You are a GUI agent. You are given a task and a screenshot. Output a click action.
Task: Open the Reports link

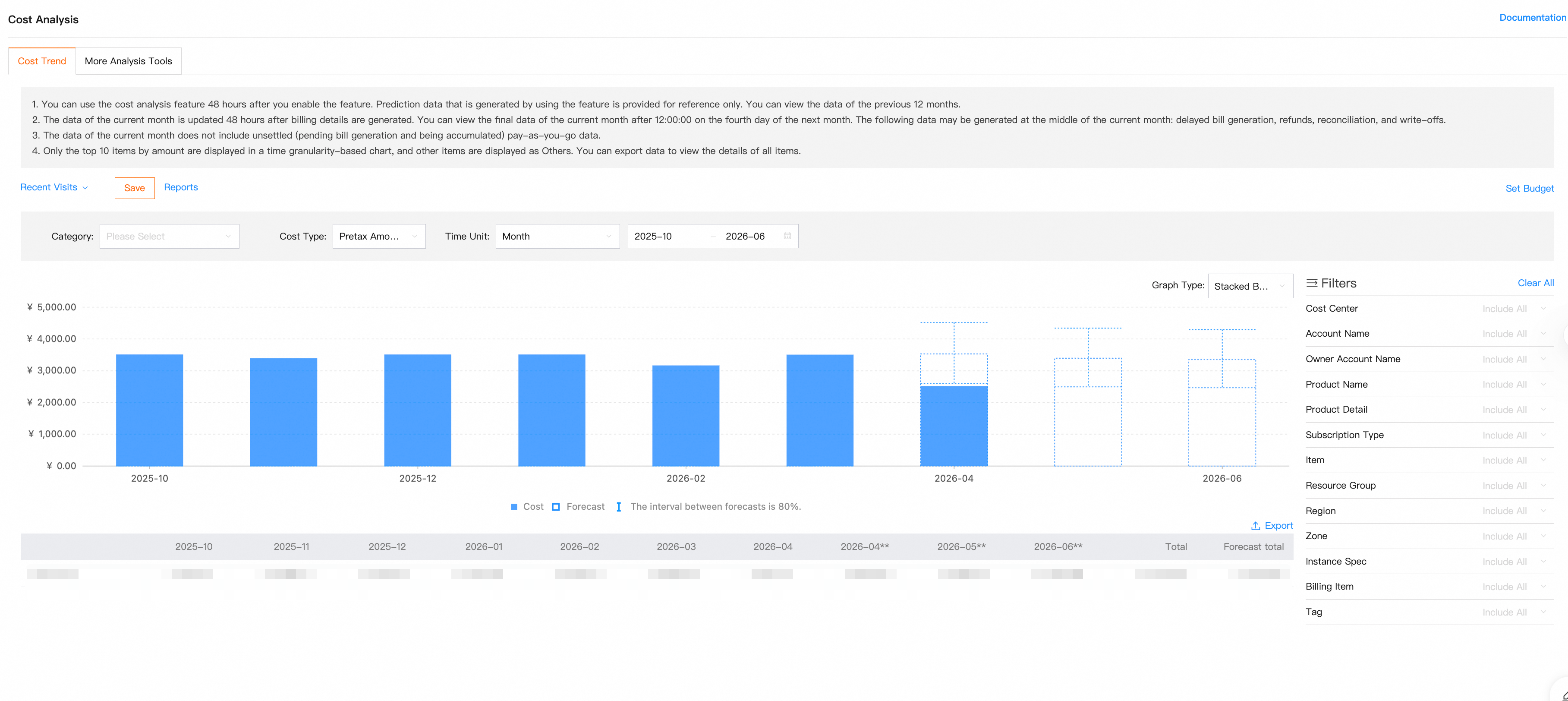(x=181, y=188)
